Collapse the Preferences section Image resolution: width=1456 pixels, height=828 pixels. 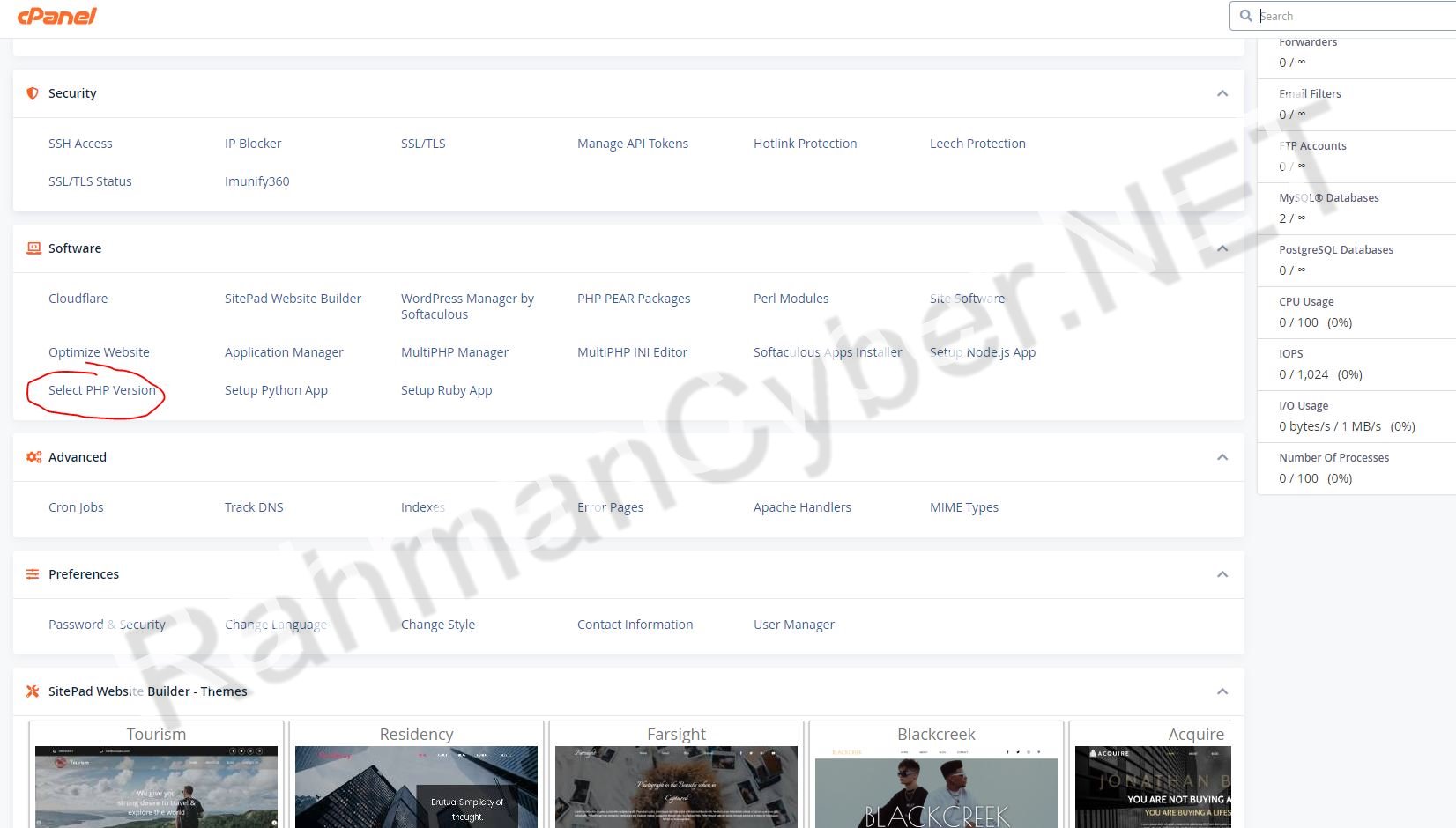tap(1222, 574)
